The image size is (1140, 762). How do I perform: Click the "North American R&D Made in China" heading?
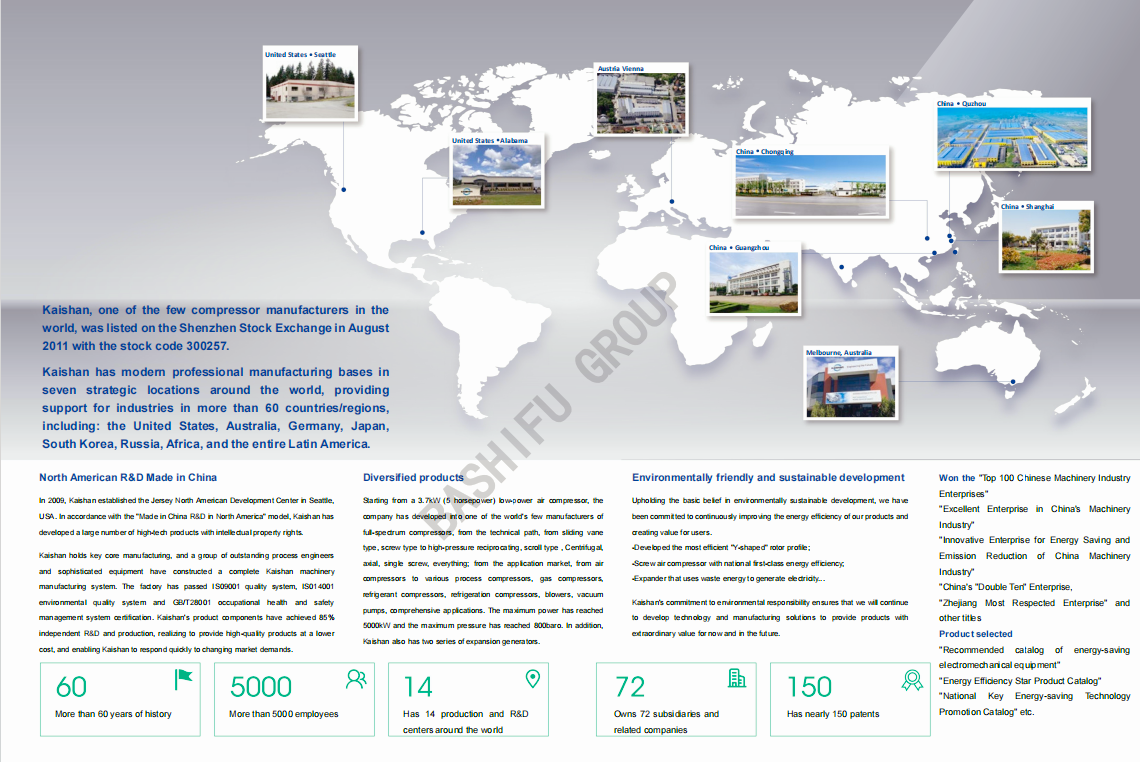(x=128, y=478)
